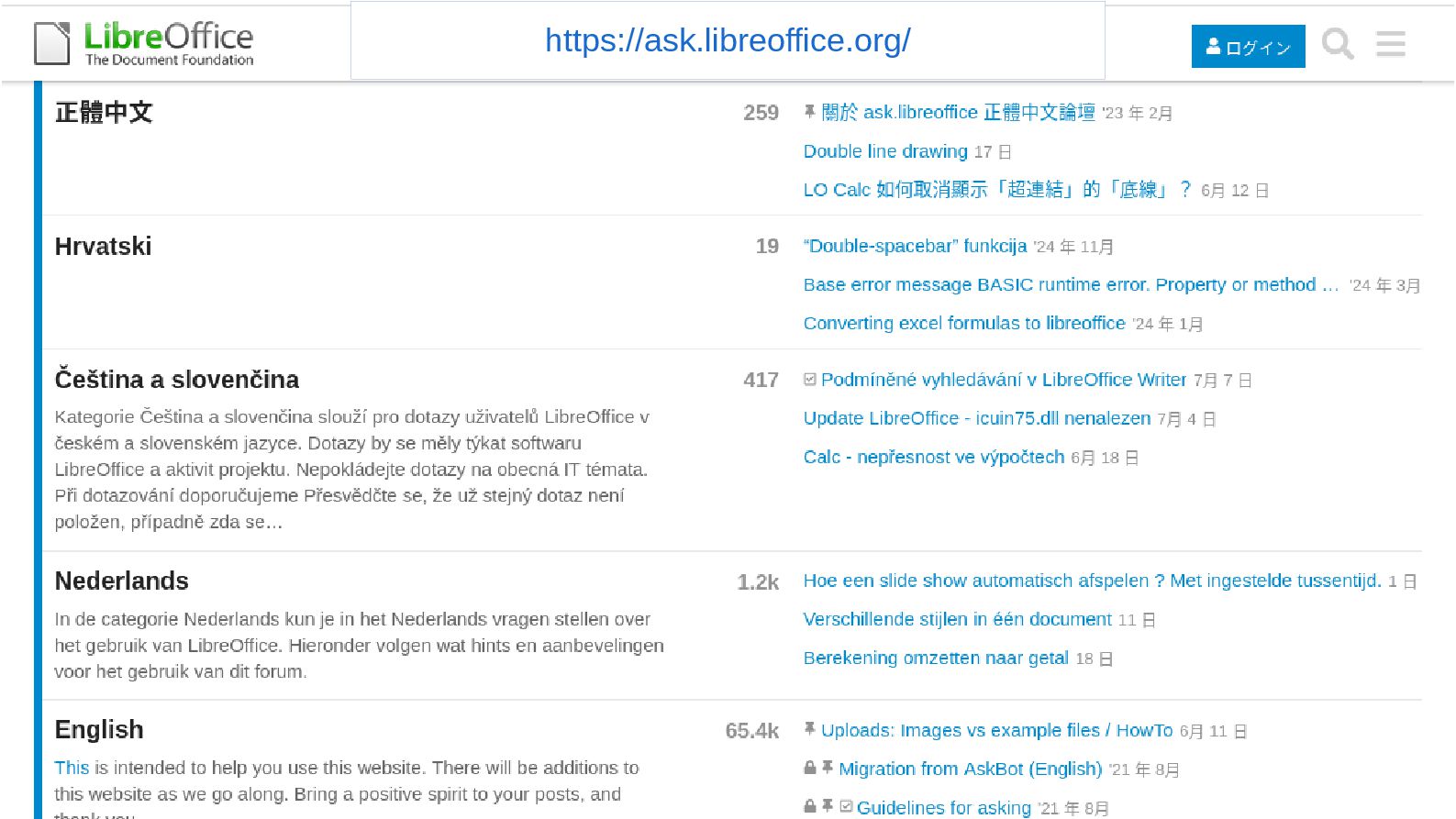Image resolution: width=1456 pixels, height=819 pixels.
Task: Open the search magnifier icon
Action: point(1338,44)
